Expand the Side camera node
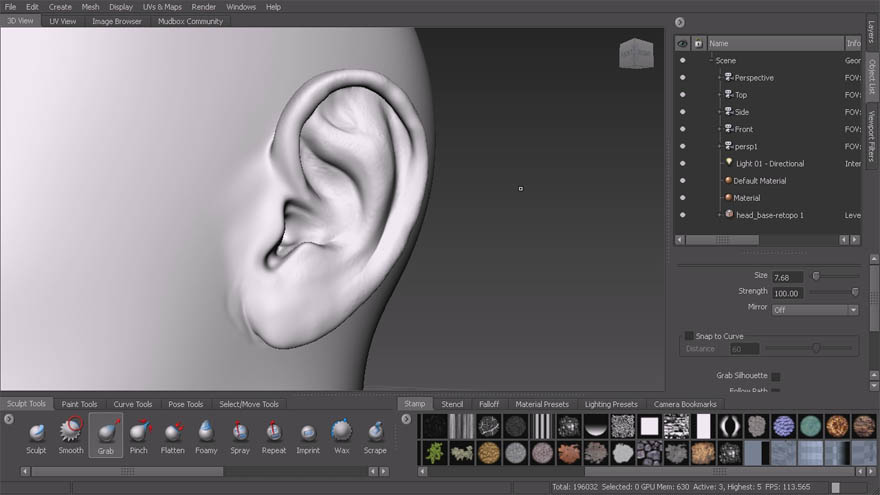The image size is (880, 495). 719,112
